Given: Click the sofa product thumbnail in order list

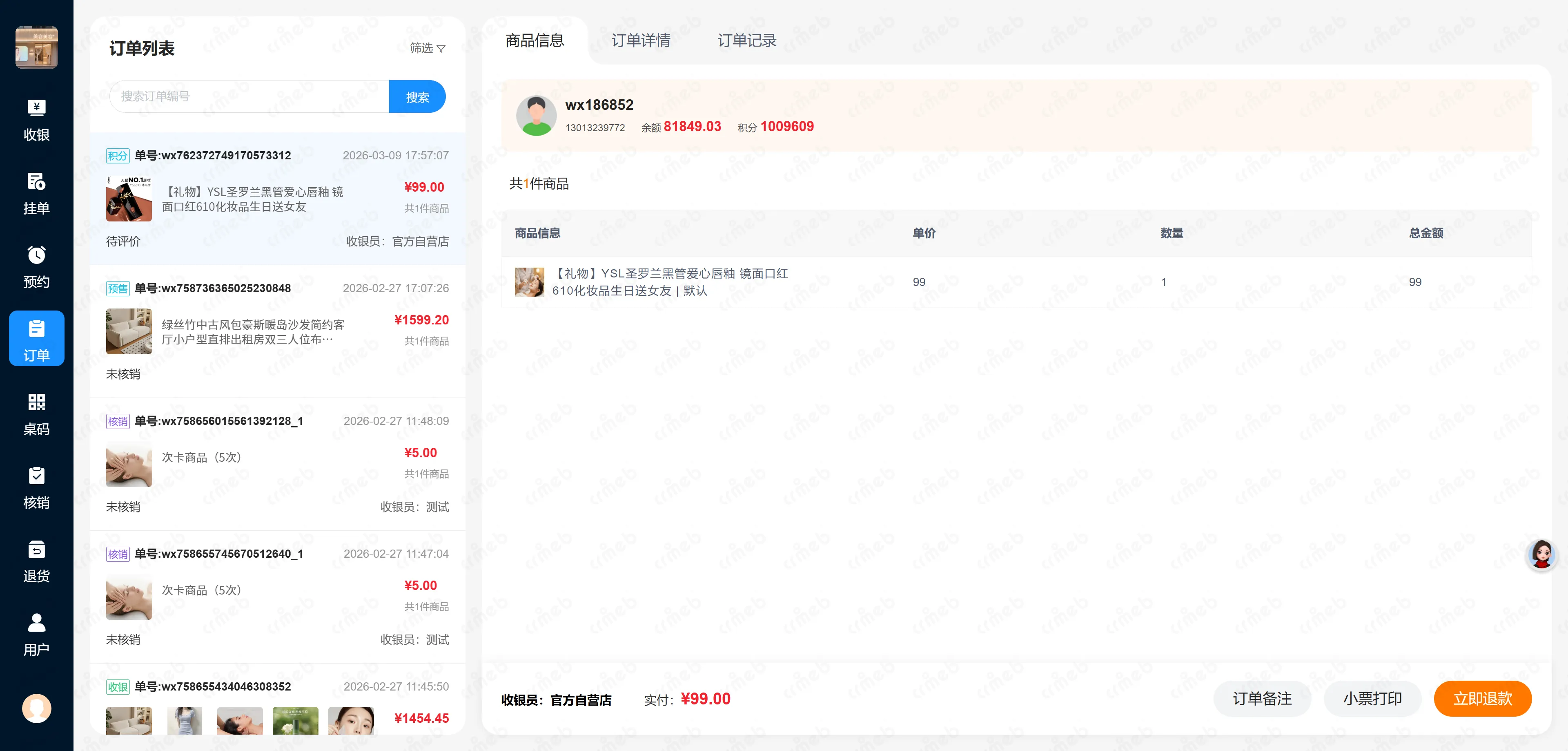Looking at the screenshot, I should [x=129, y=331].
